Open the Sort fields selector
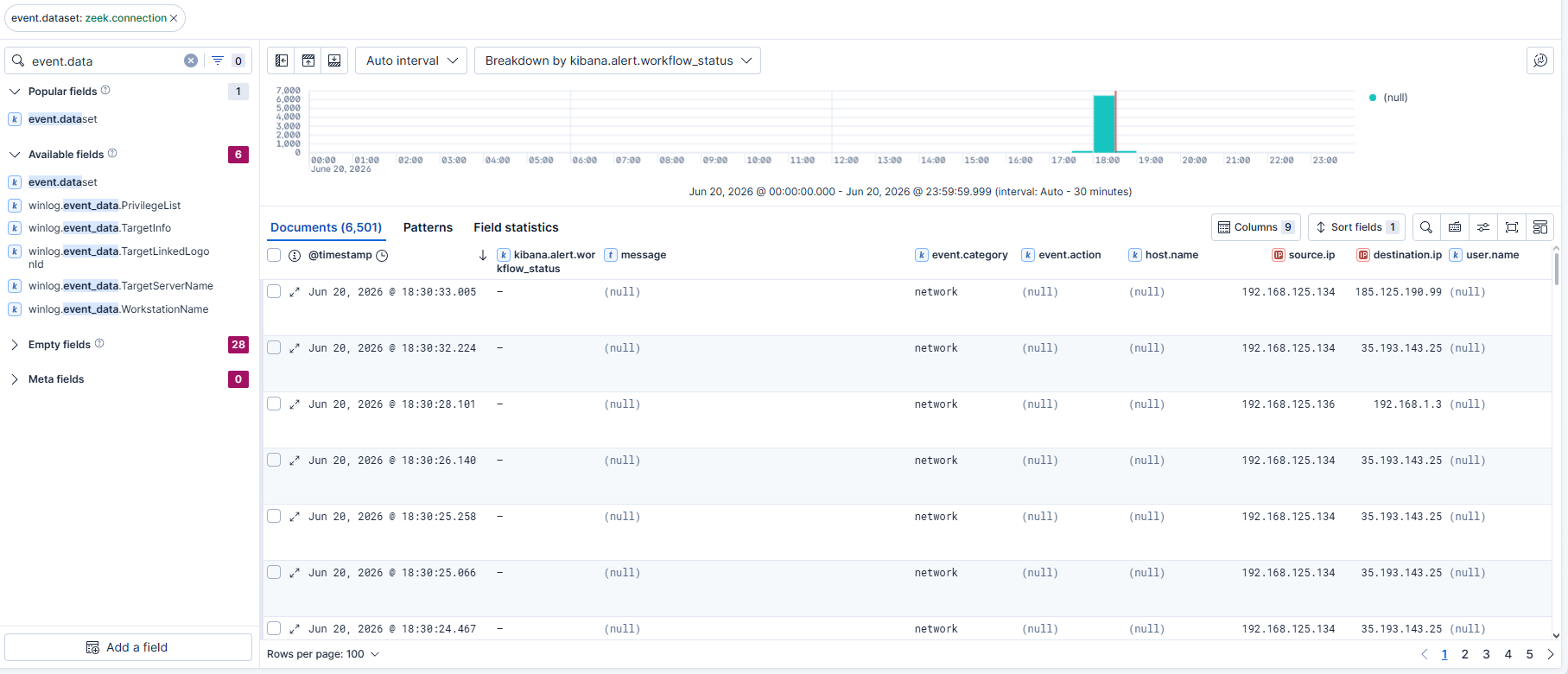The width and height of the screenshot is (1568, 674). (x=1356, y=227)
